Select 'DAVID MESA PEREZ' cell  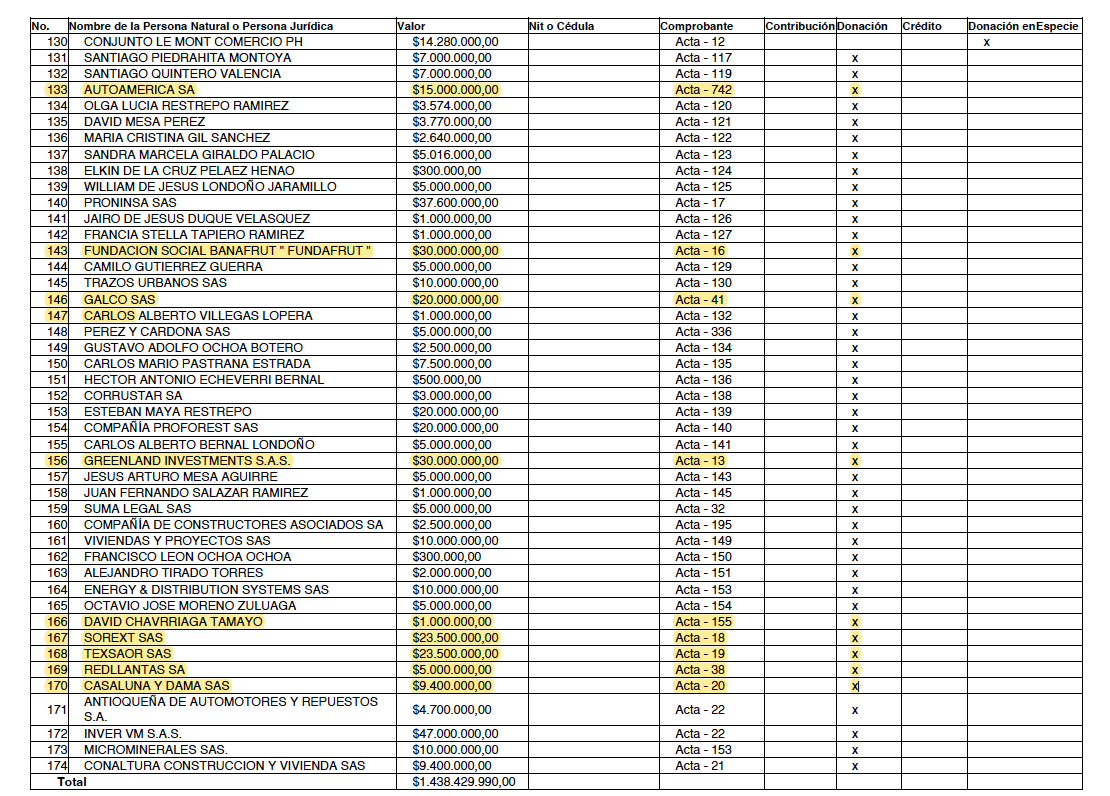(x=144, y=122)
